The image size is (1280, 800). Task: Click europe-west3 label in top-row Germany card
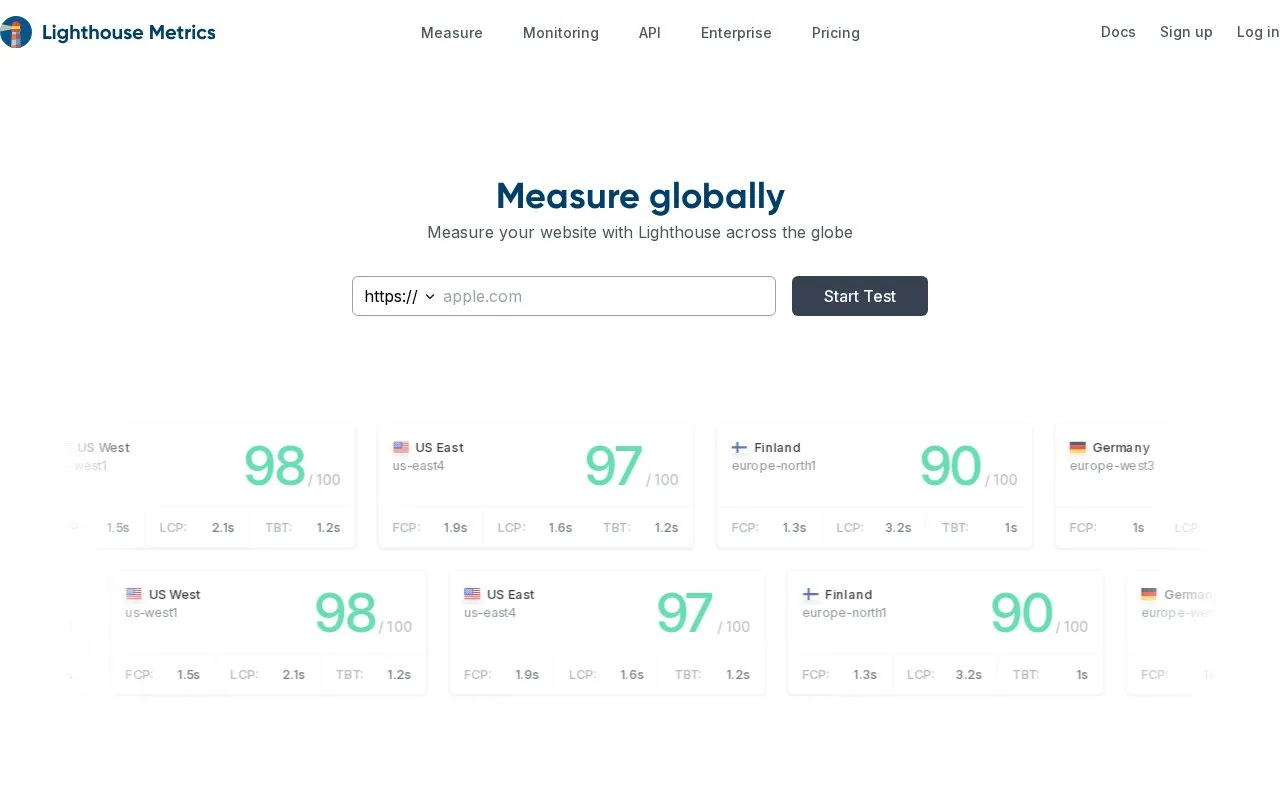(1112, 466)
